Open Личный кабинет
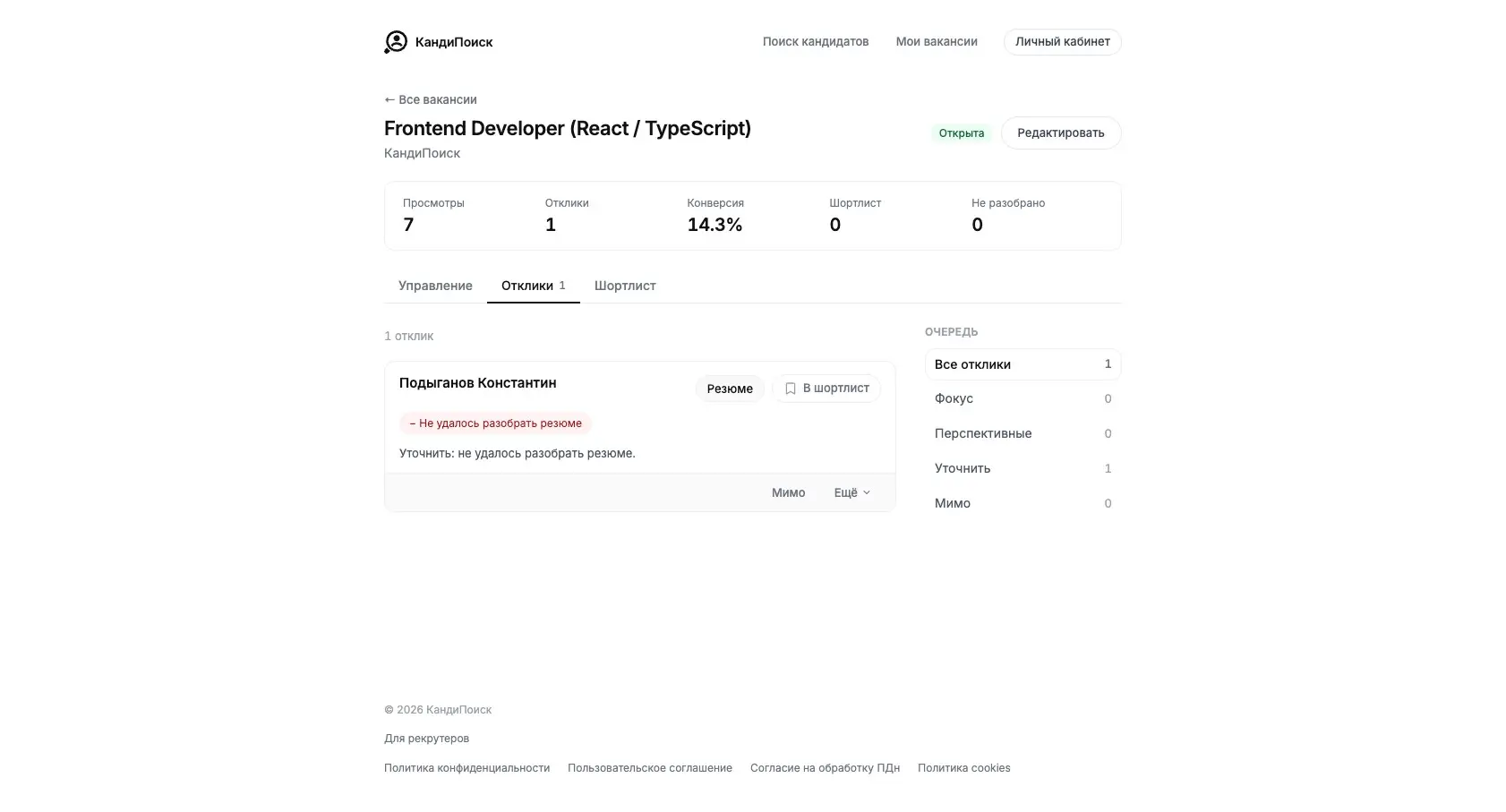1506x812 pixels. tap(1063, 42)
